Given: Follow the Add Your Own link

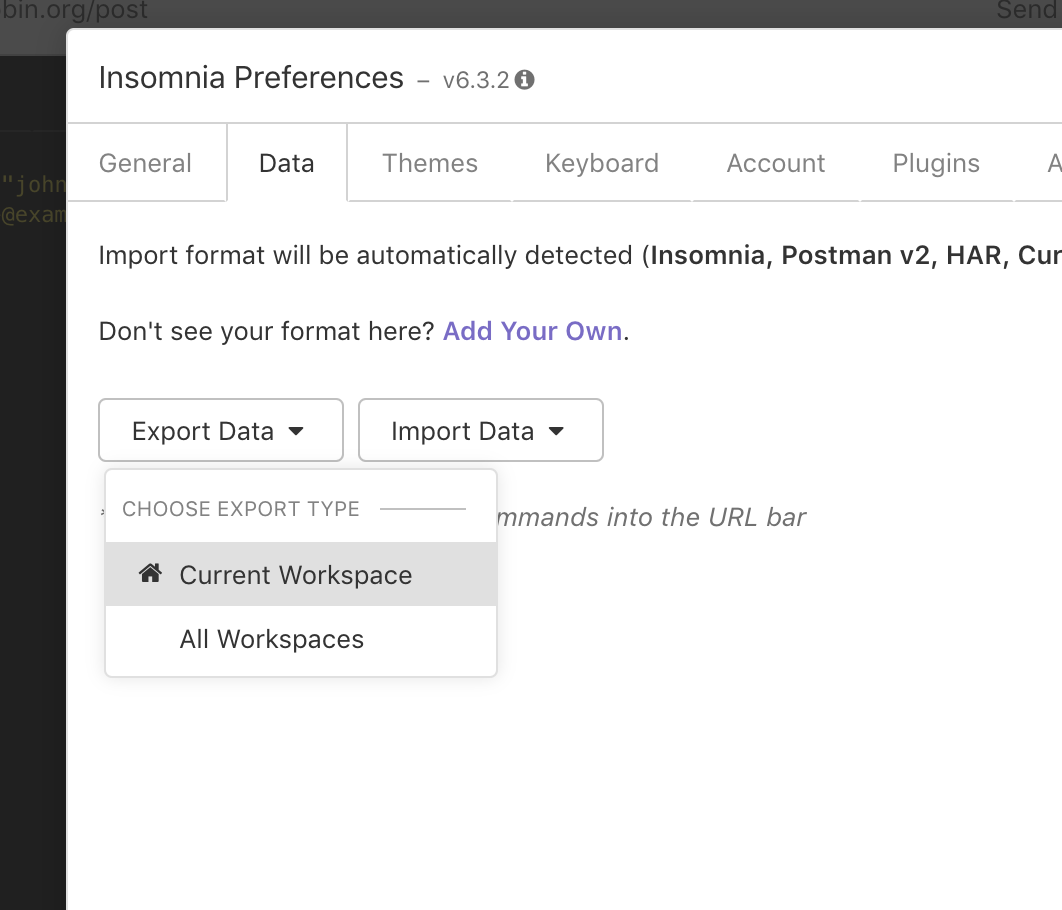Looking at the screenshot, I should (532, 331).
